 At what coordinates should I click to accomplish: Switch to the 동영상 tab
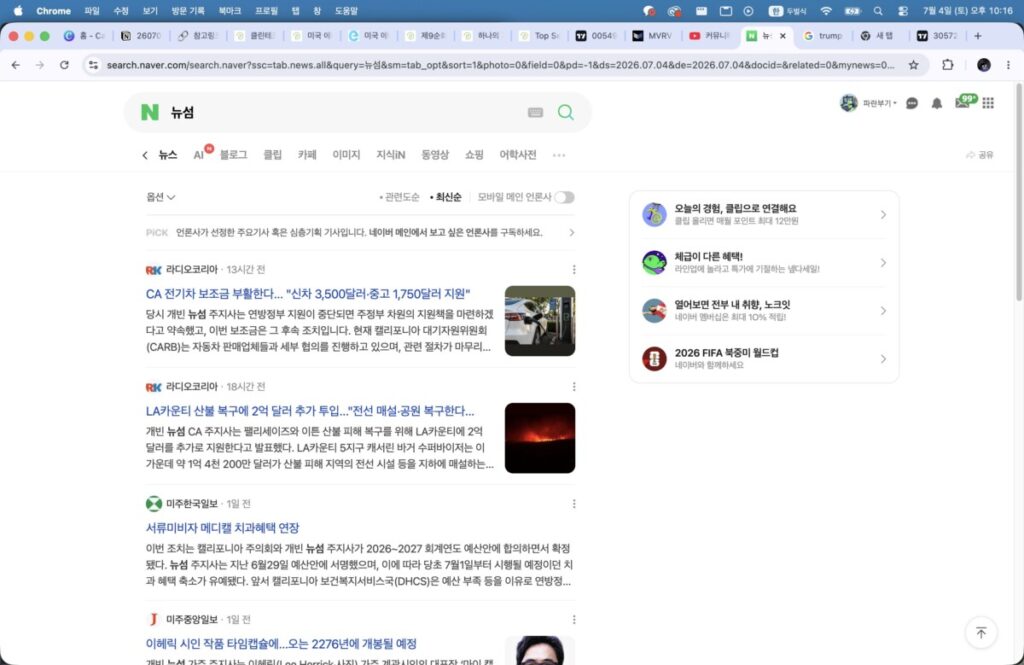(x=435, y=155)
